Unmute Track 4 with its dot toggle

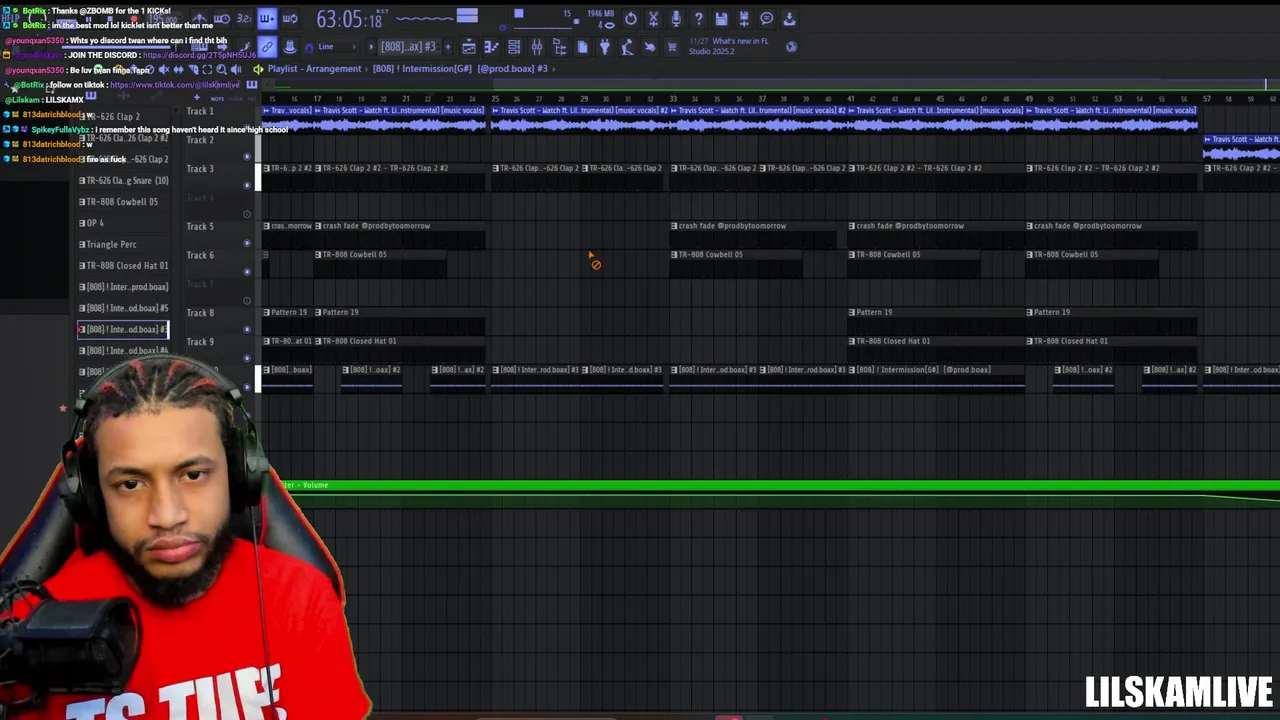click(x=247, y=214)
